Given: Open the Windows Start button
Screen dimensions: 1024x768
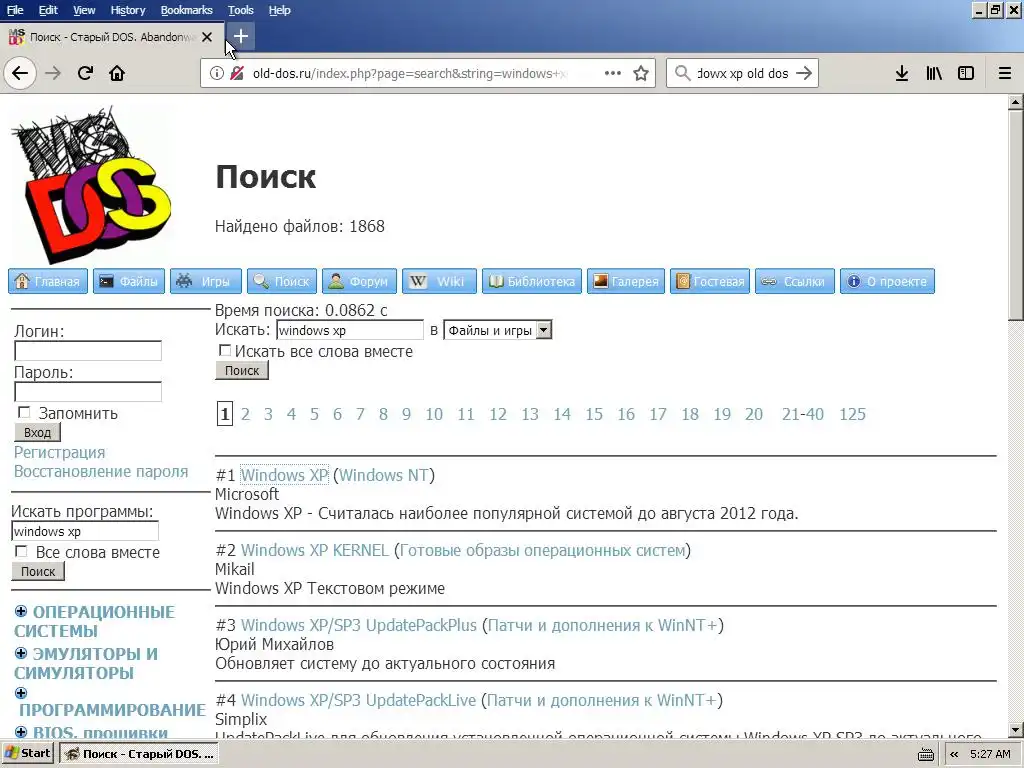Looking at the screenshot, I should (x=27, y=753).
